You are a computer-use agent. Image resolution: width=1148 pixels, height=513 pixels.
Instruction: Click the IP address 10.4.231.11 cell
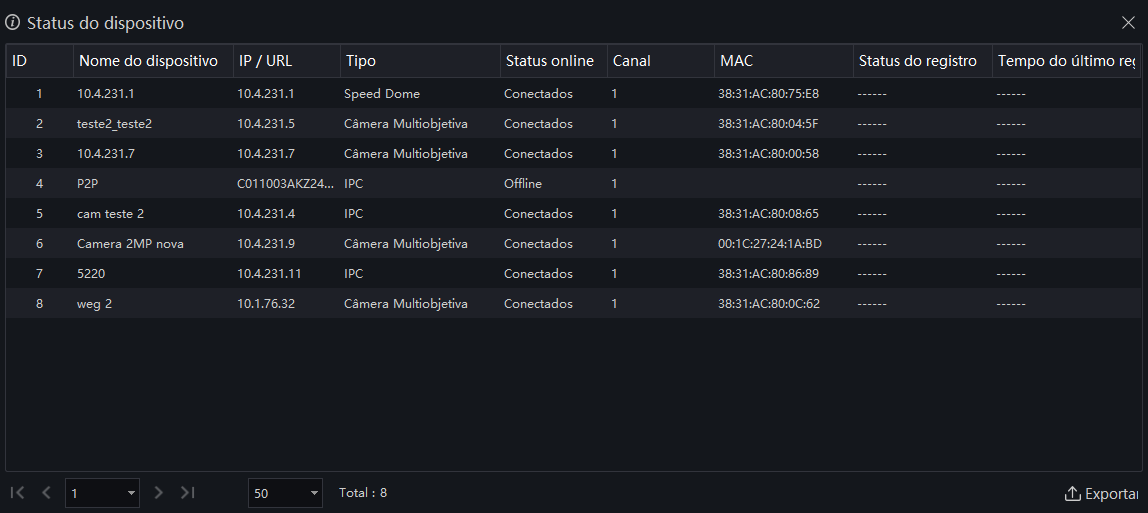269,274
